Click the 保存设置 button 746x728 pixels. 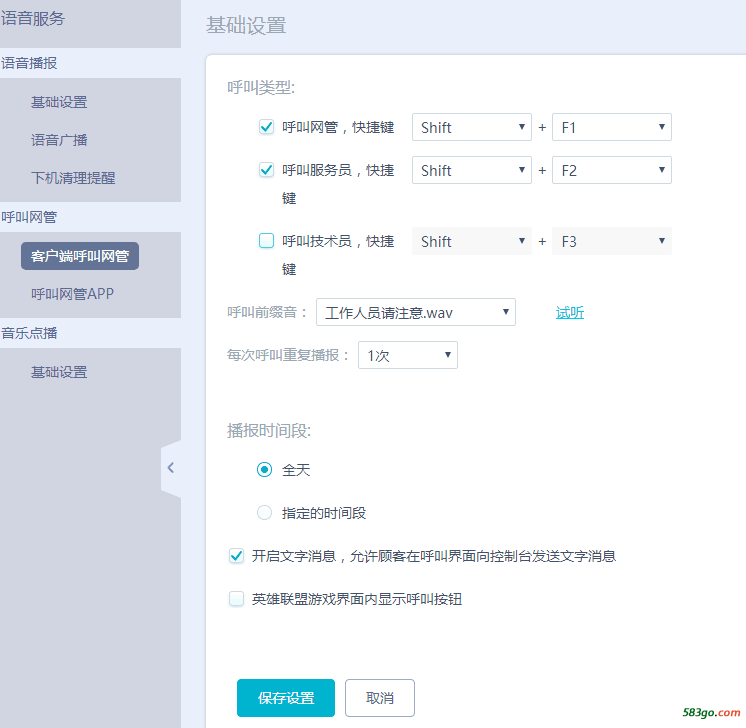point(286,698)
